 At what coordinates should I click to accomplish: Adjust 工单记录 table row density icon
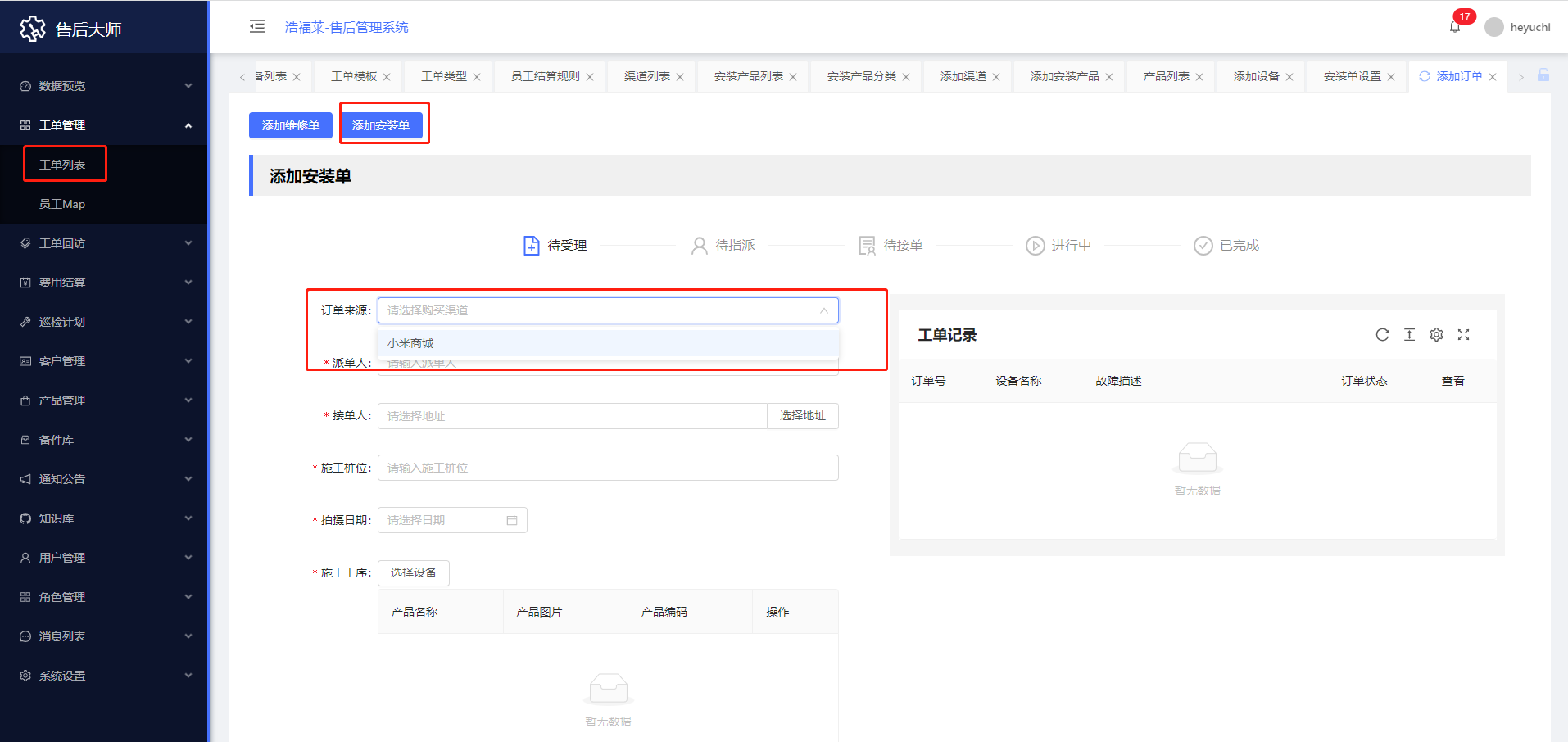pos(1409,335)
